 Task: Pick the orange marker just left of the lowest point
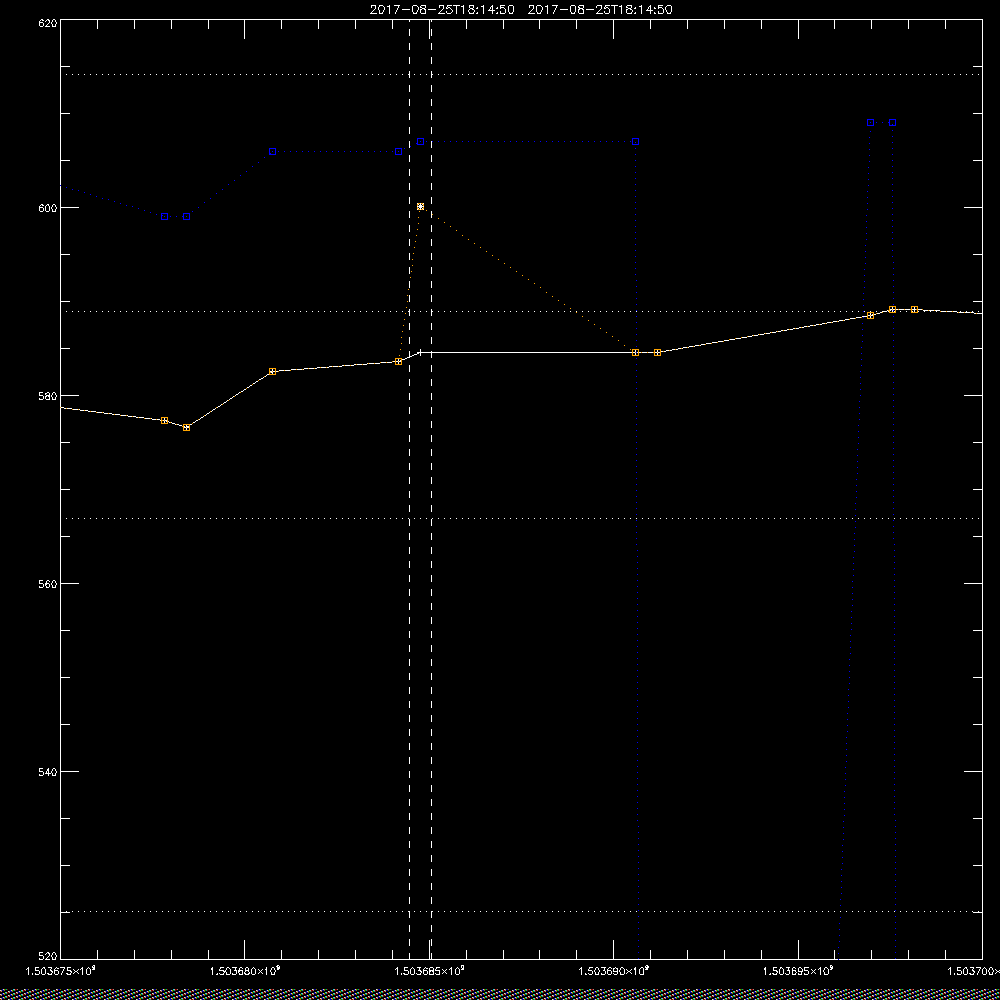pos(165,420)
